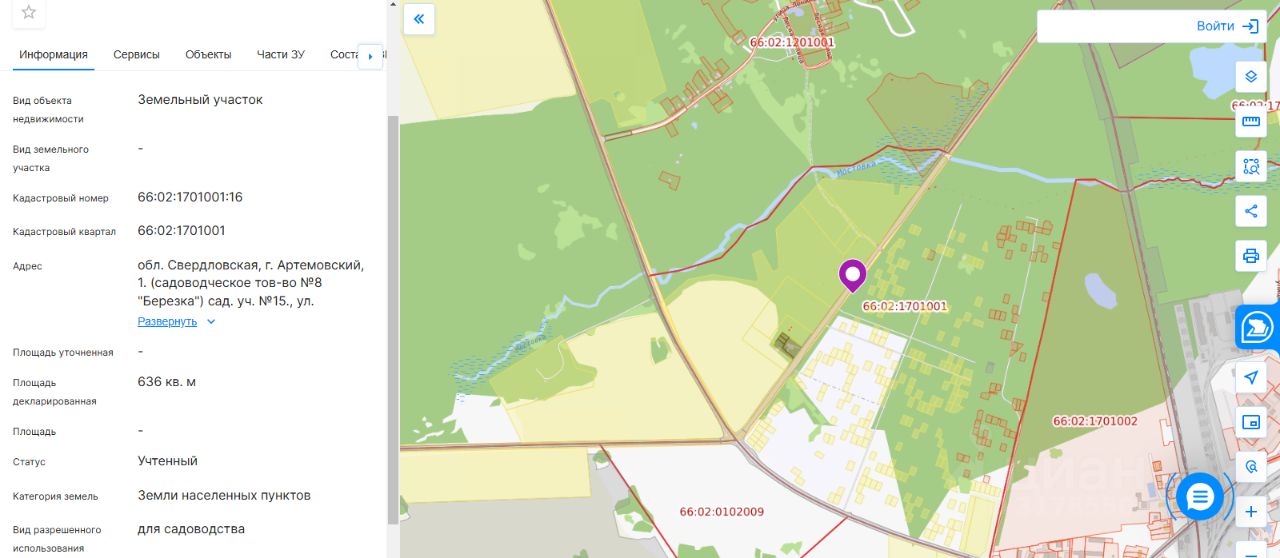Open the blue thematic map button
Screen dimensions: 1280x558
click(1257, 327)
